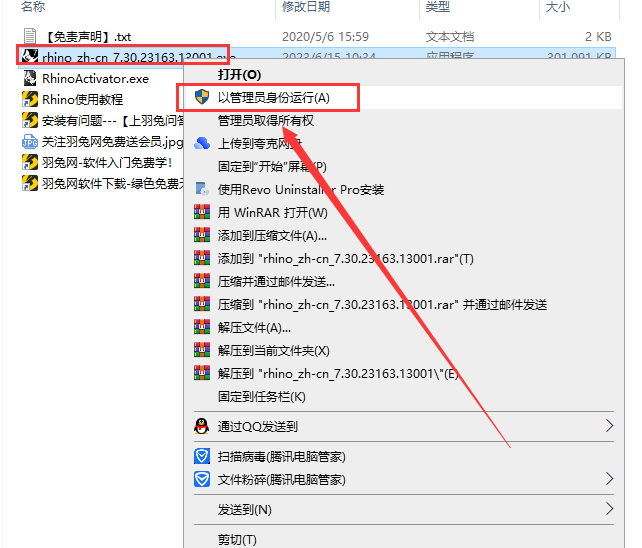Select 使用Revo Uninstaller Pro安装
The width and height of the screenshot is (642, 548).
pyautogui.click(x=301, y=189)
